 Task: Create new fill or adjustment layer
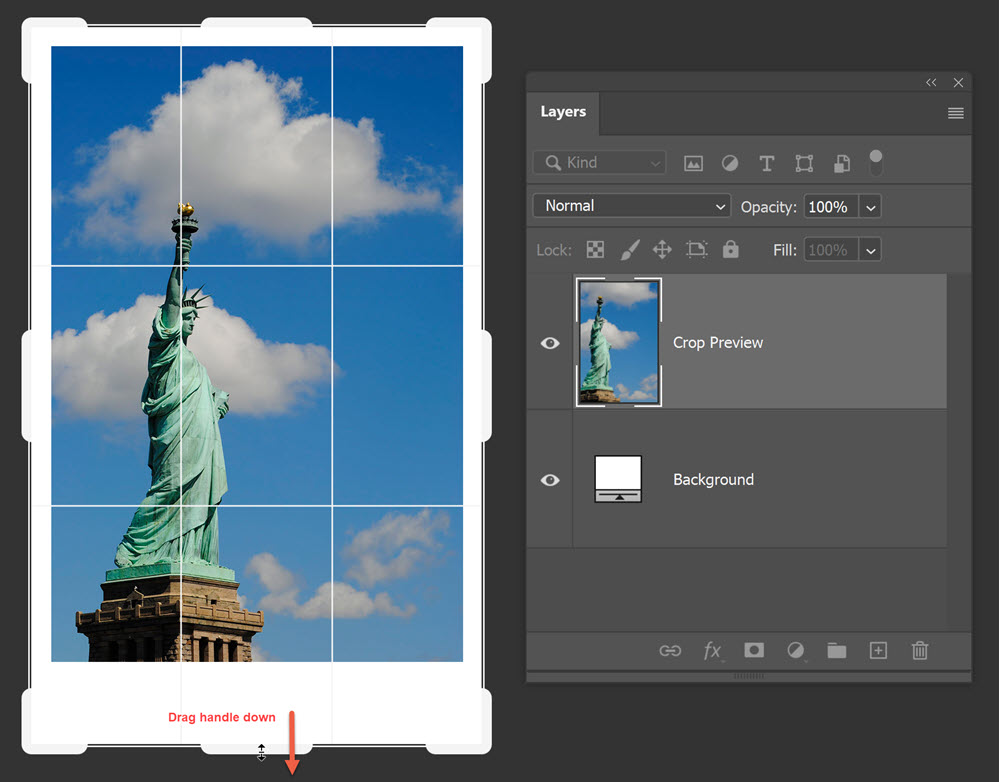(795, 651)
